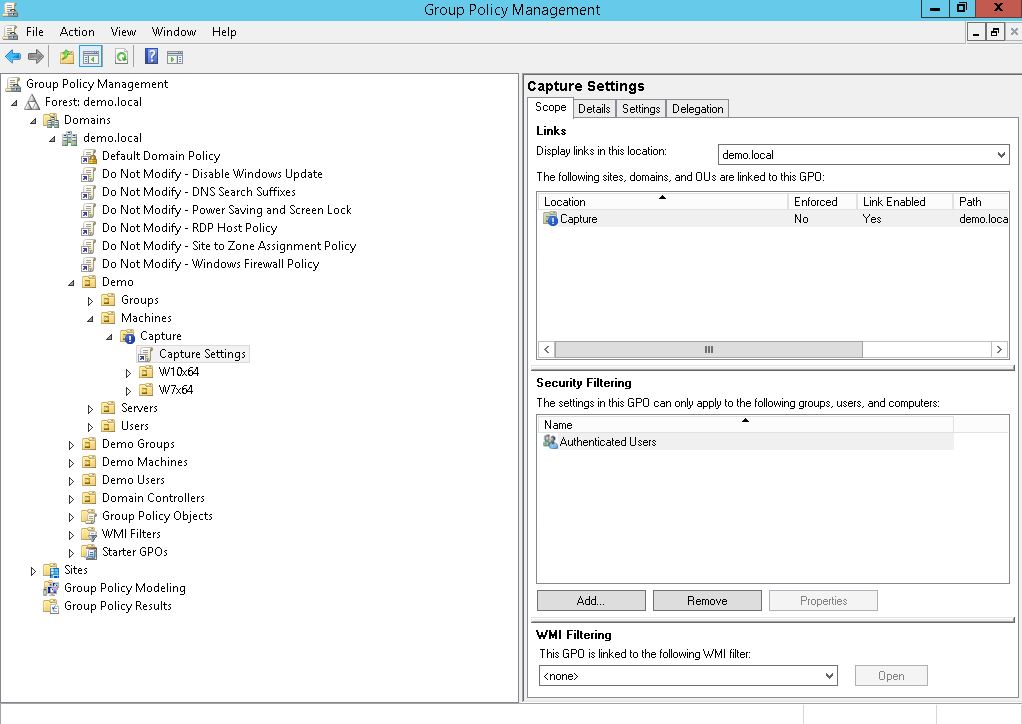Click the Up one level folder icon

pyautogui.click(x=66, y=57)
